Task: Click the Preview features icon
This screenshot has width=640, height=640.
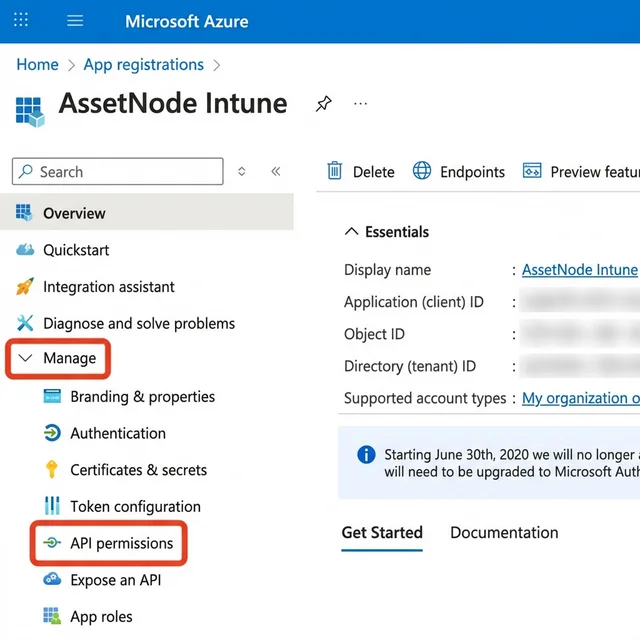Action: click(532, 171)
